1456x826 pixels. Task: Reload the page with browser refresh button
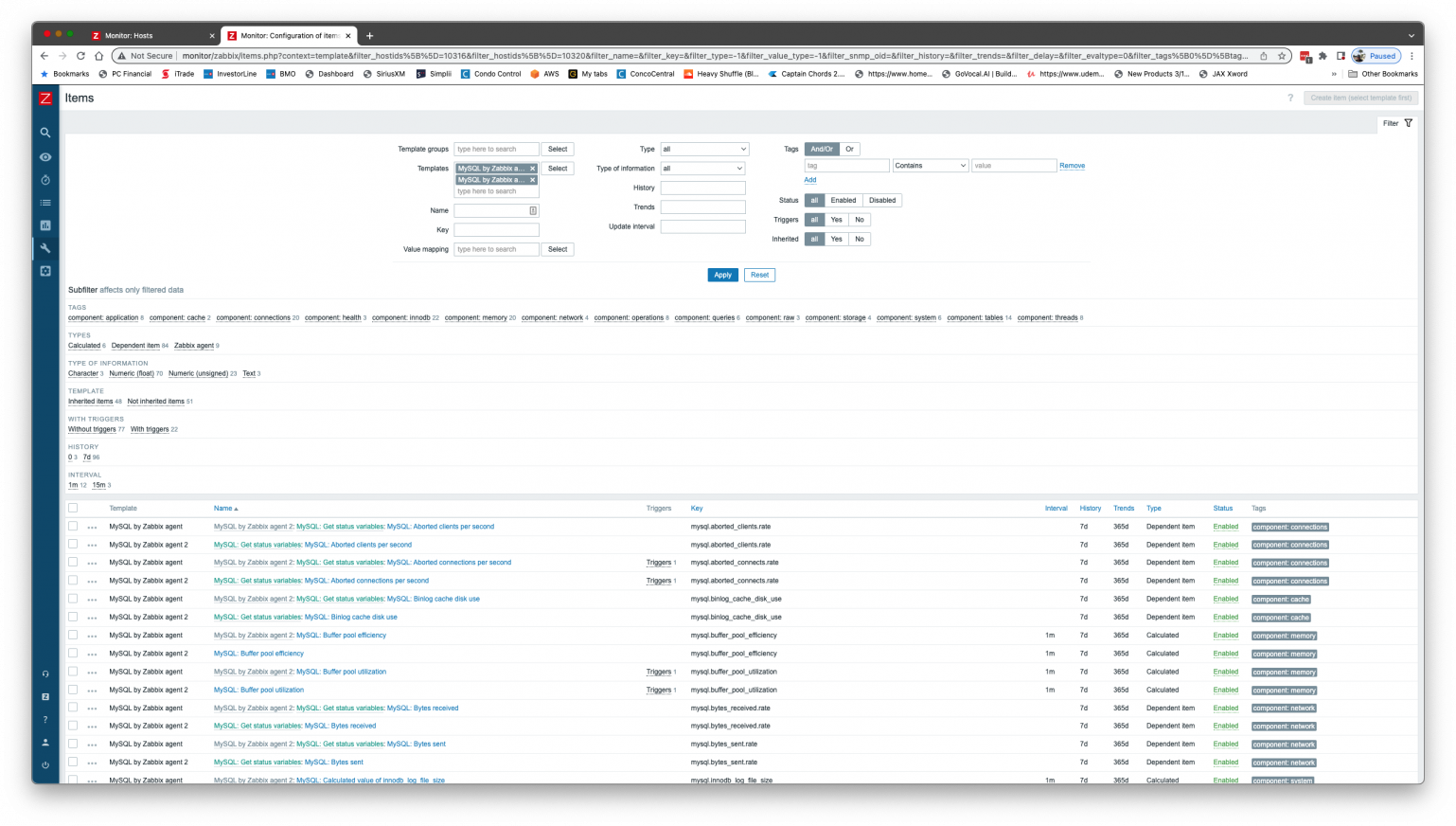[80, 56]
